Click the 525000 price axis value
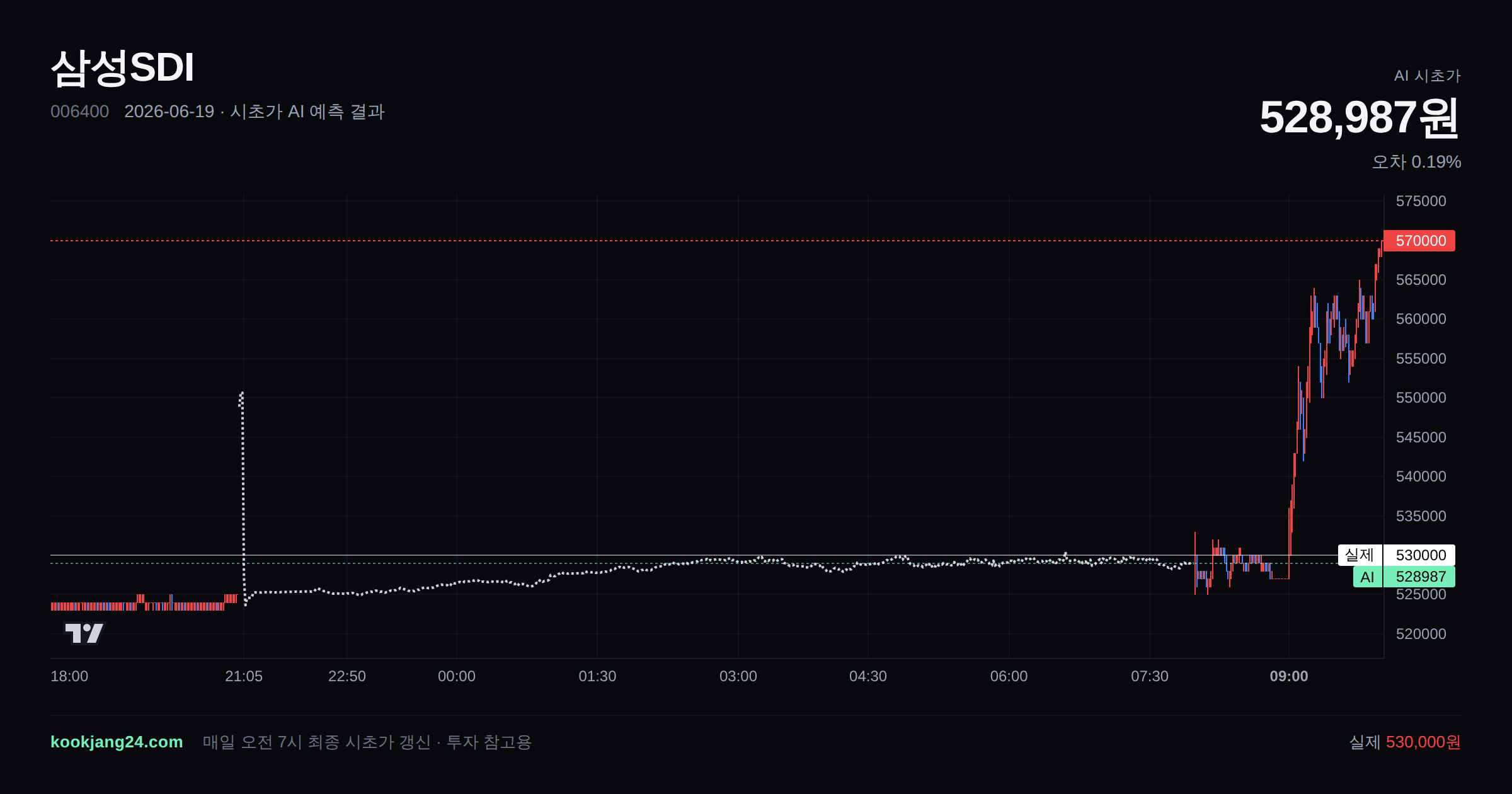 pyautogui.click(x=1421, y=595)
